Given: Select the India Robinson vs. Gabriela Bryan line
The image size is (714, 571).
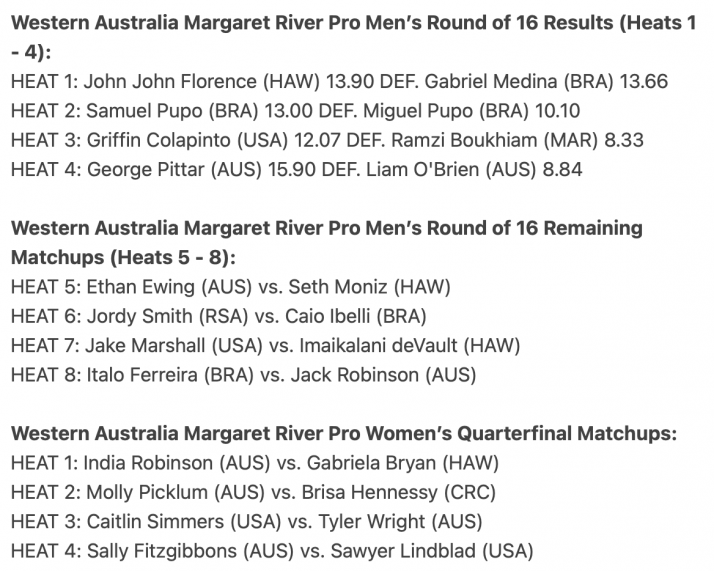Looking at the screenshot, I should [255, 463].
